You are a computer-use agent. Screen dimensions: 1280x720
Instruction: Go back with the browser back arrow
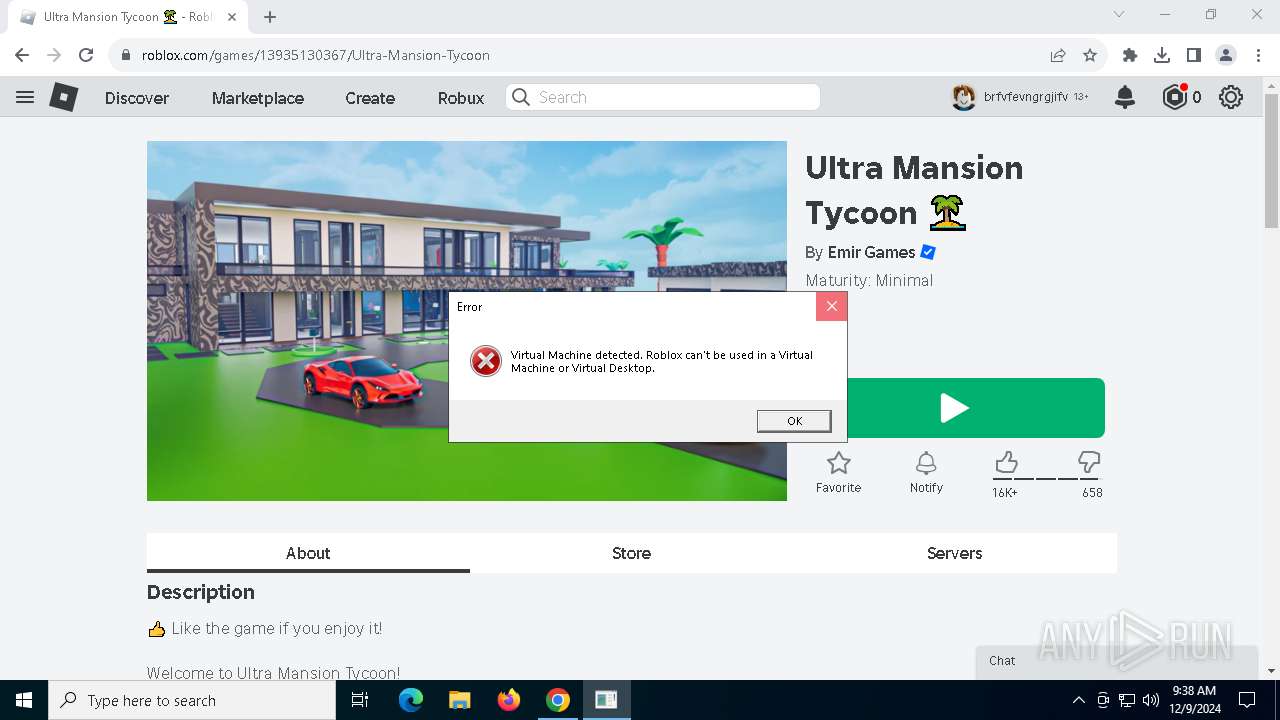click(x=22, y=55)
